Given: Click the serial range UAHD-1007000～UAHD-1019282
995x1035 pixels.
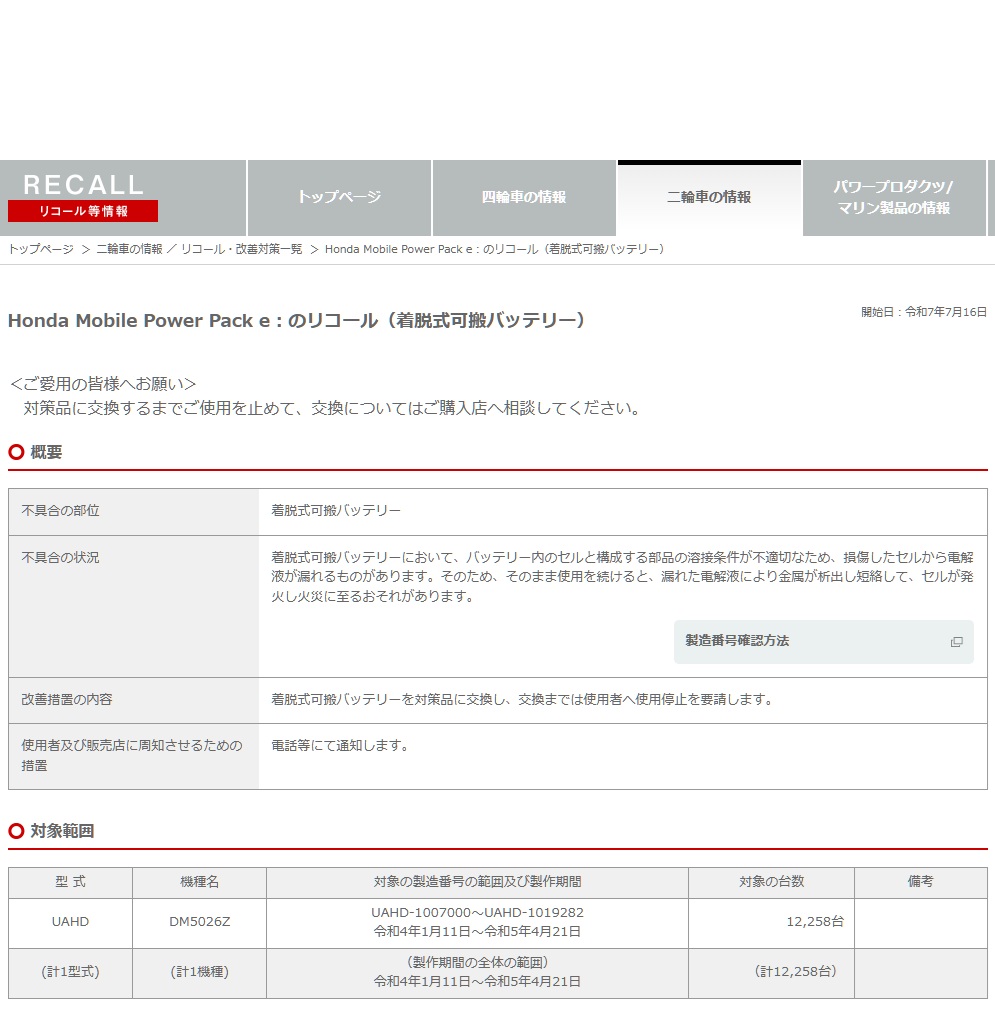Looking at the screenshot, I should (x=477, y=913).
